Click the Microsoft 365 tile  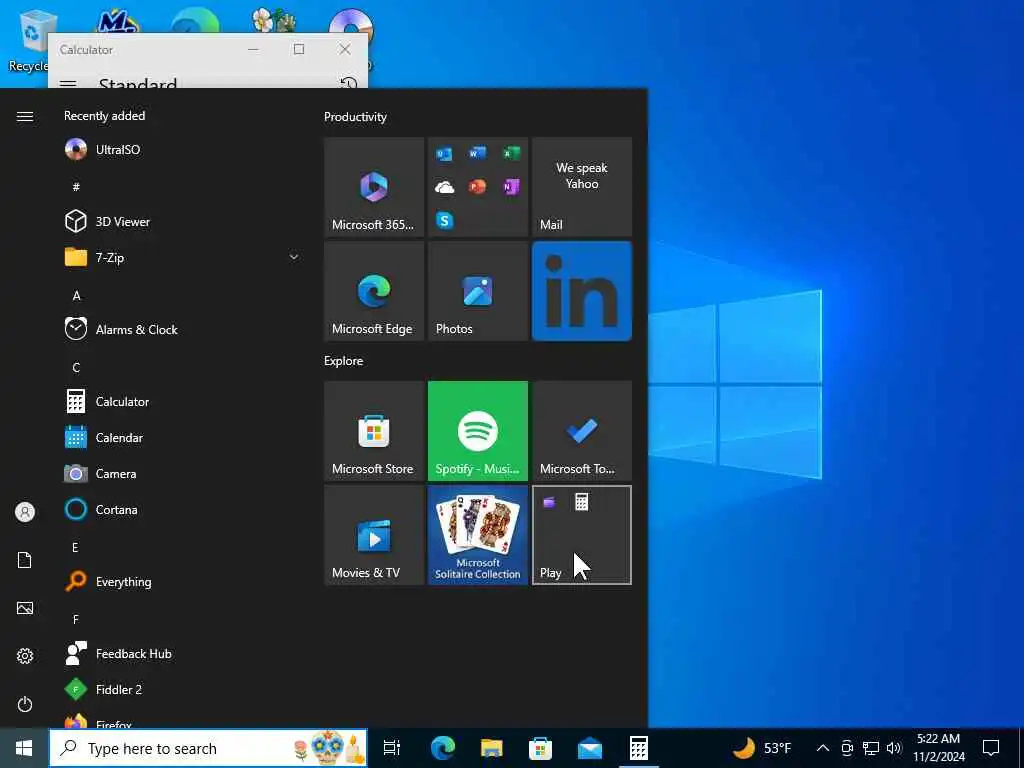[x=374, y=187]
